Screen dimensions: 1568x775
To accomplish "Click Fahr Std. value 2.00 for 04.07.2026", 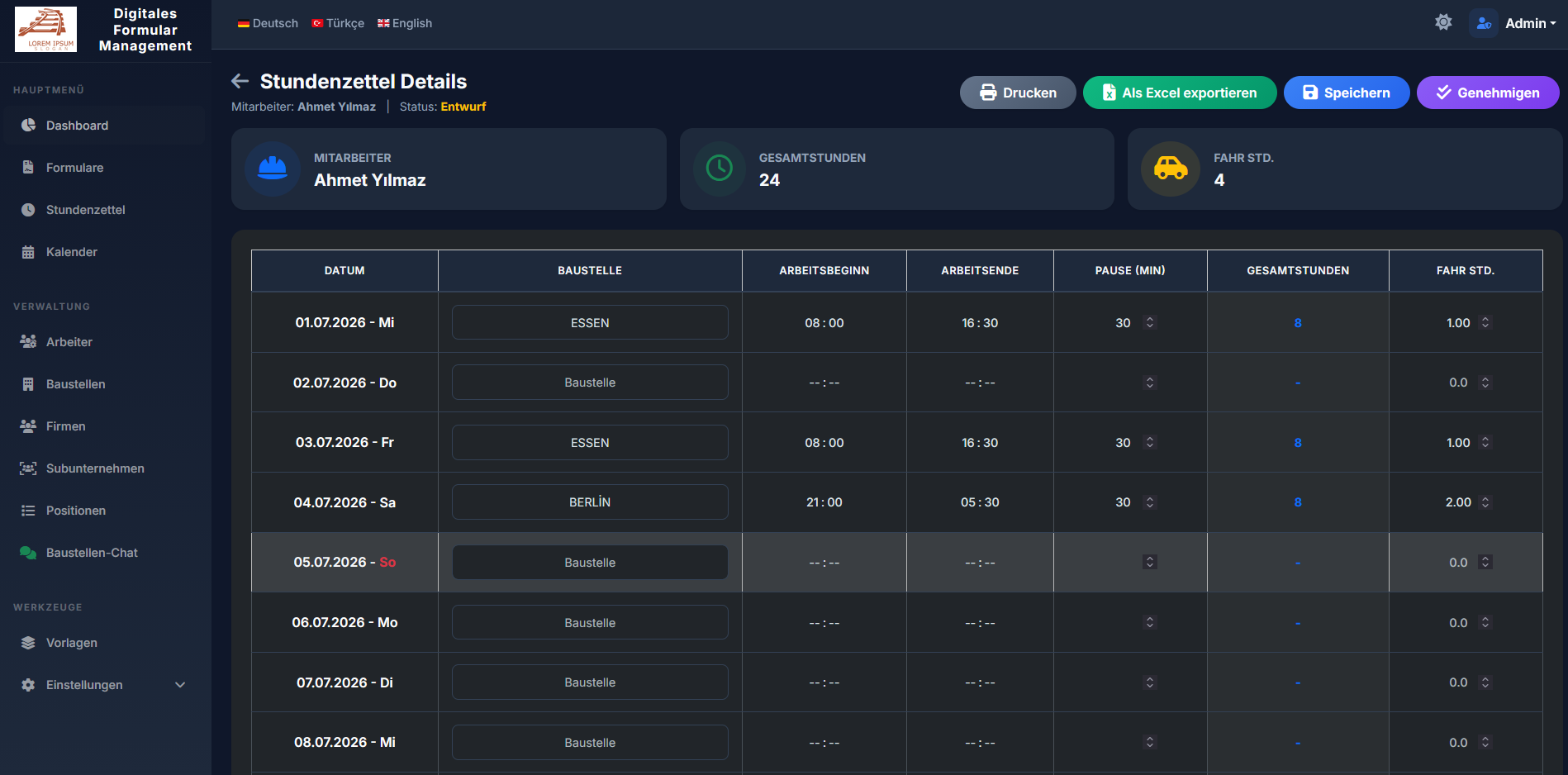I will pos(1458,502).
